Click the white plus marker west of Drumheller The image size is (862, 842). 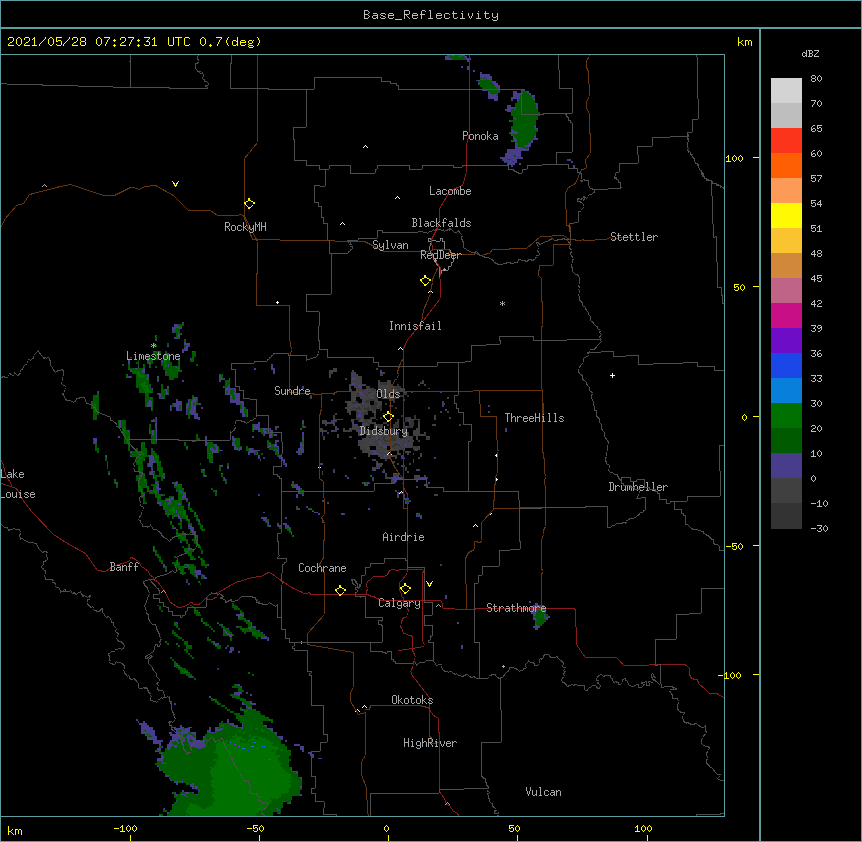click(x=612, y=375)
